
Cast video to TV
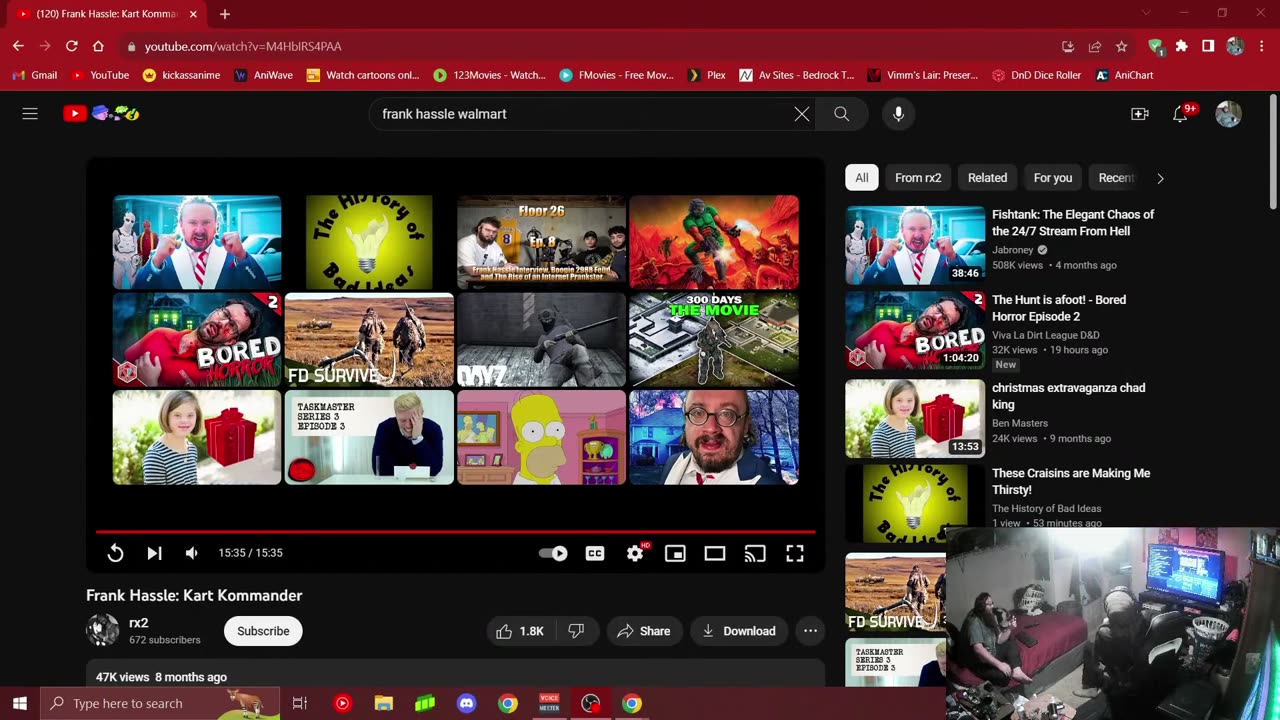click(755, 553)
